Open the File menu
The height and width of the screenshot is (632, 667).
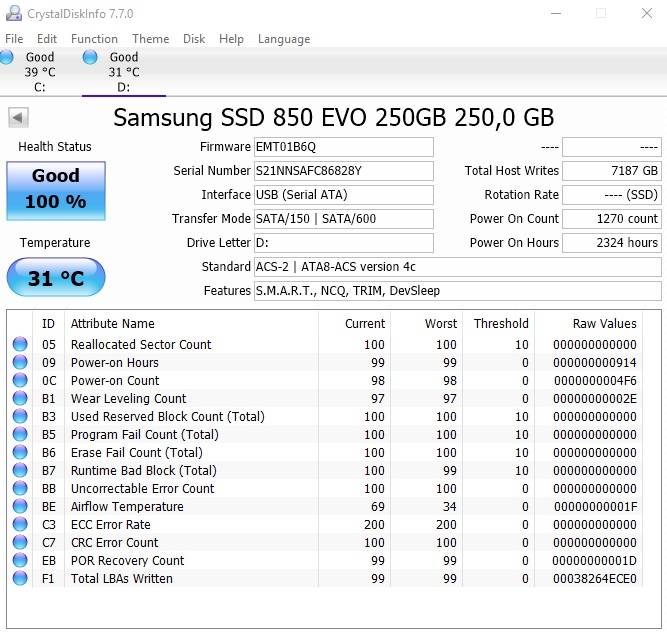click(x=14, y=39)
